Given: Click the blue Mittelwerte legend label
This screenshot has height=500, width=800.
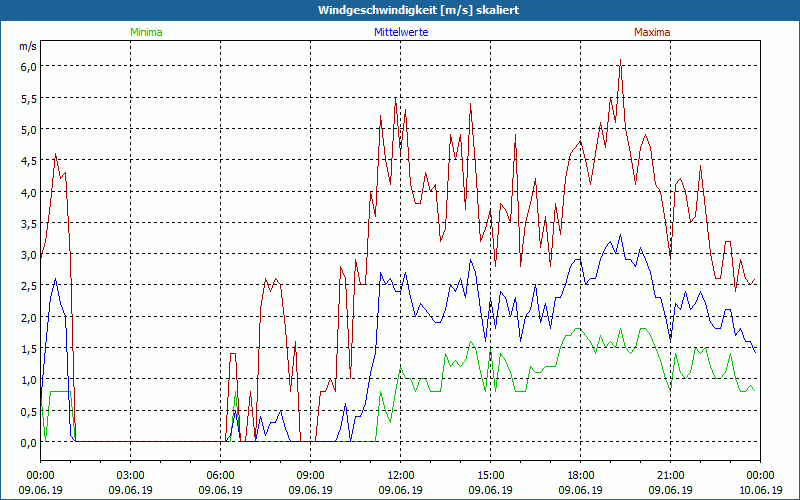Looking at the screenshot, I should pos(401,32).
